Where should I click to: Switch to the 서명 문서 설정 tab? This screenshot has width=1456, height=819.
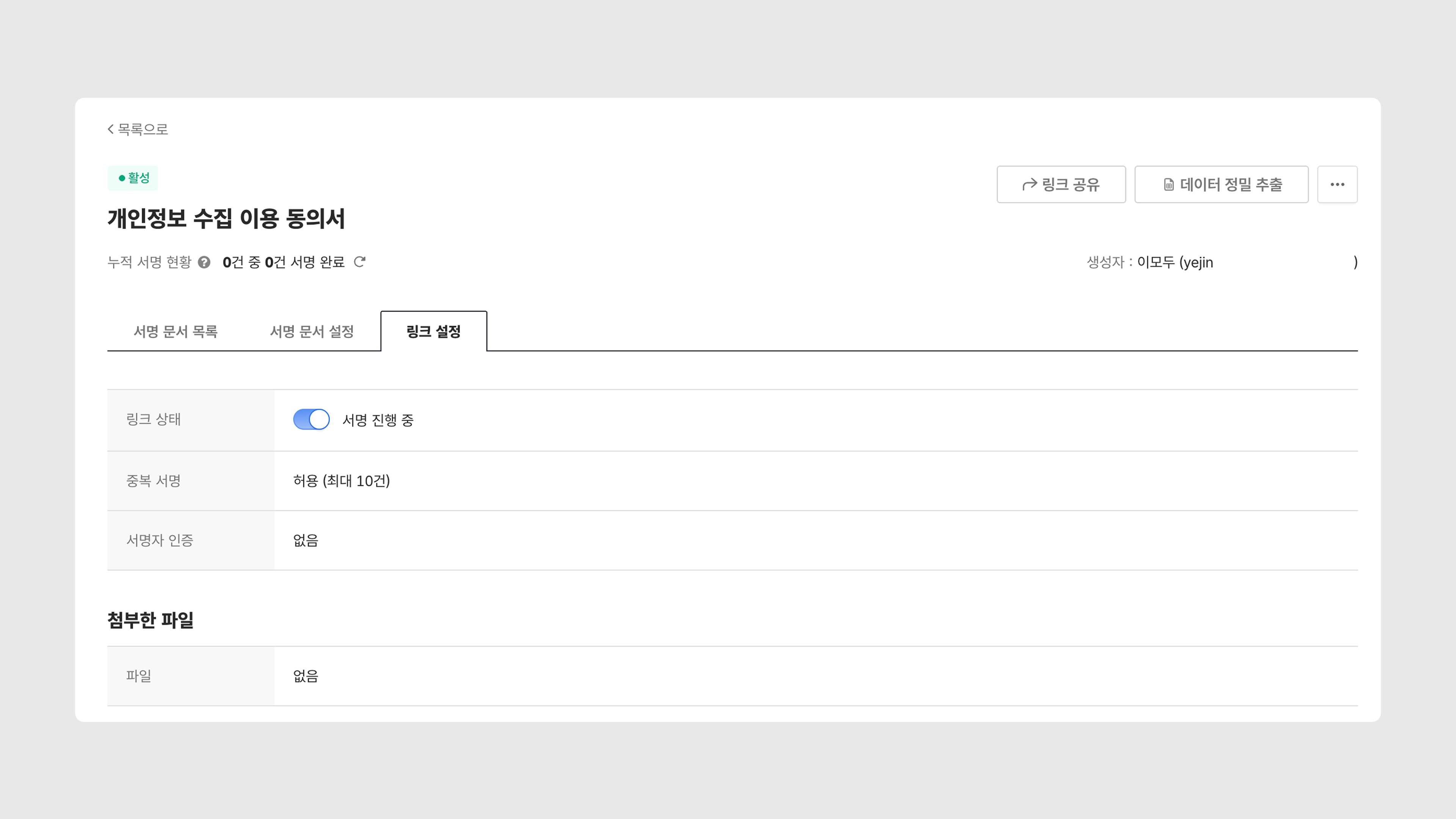pos(311,331)
